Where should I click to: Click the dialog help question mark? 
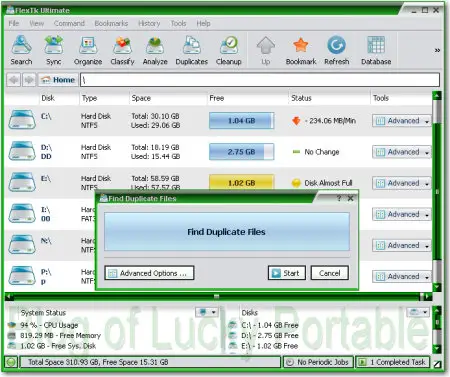tap(339, 198)
